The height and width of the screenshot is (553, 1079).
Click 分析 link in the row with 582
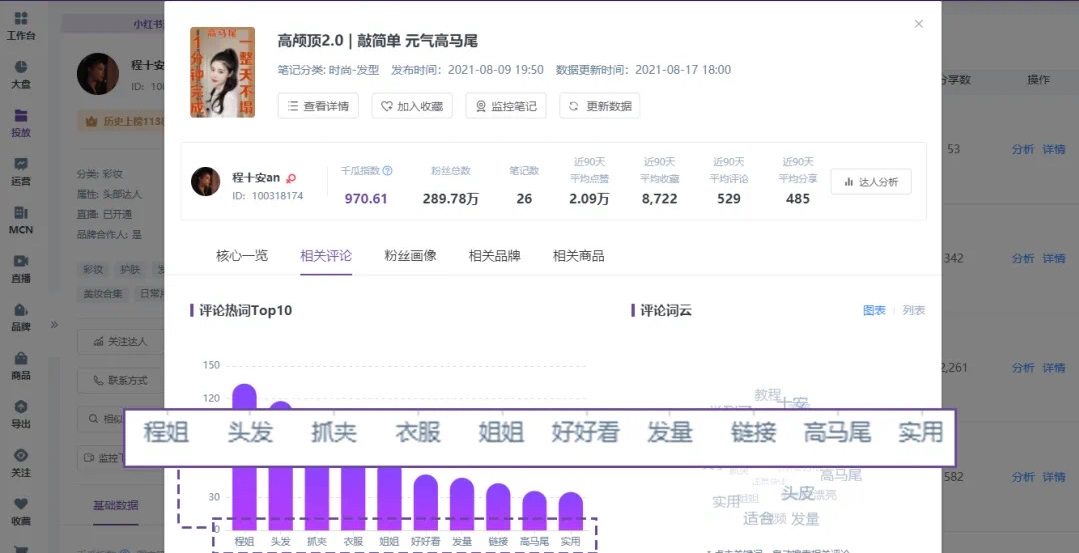(x=1023, y=477)
